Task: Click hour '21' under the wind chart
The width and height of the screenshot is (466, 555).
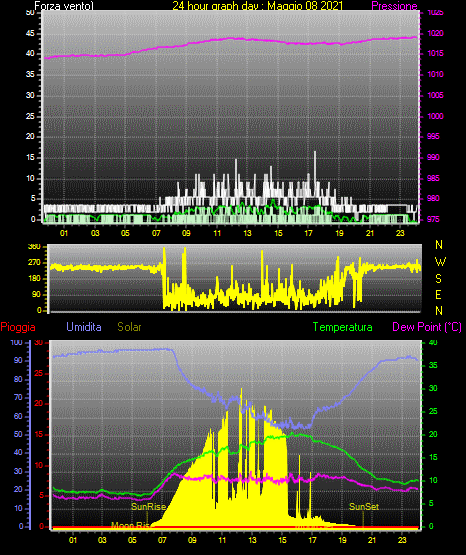Action: coord(370,233)
